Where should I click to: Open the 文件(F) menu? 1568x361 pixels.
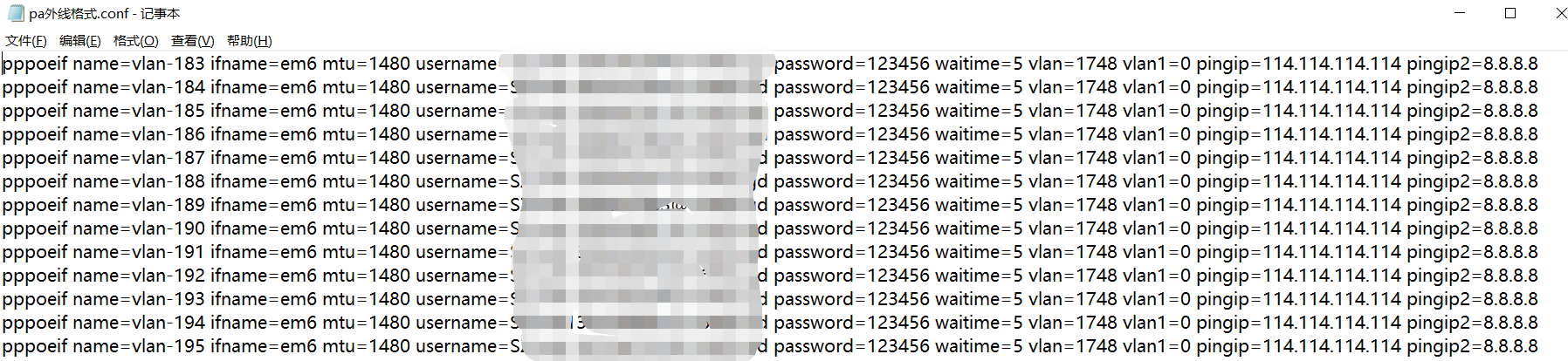click(25, 41)
